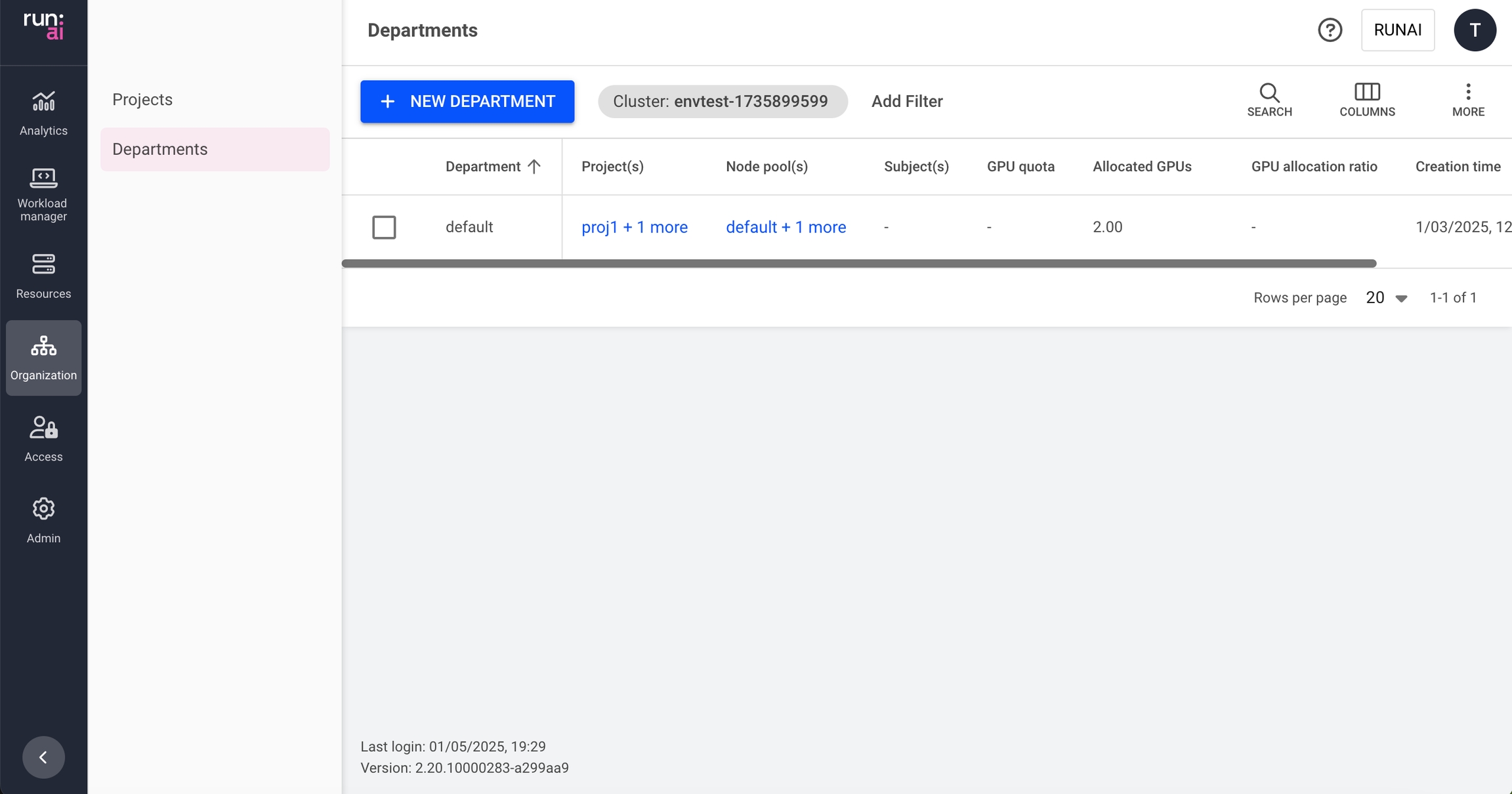The height and width of the screenshot is (794, 1512).
Task: Open the user avatar T menu
Action: (x=1475, y=30)
